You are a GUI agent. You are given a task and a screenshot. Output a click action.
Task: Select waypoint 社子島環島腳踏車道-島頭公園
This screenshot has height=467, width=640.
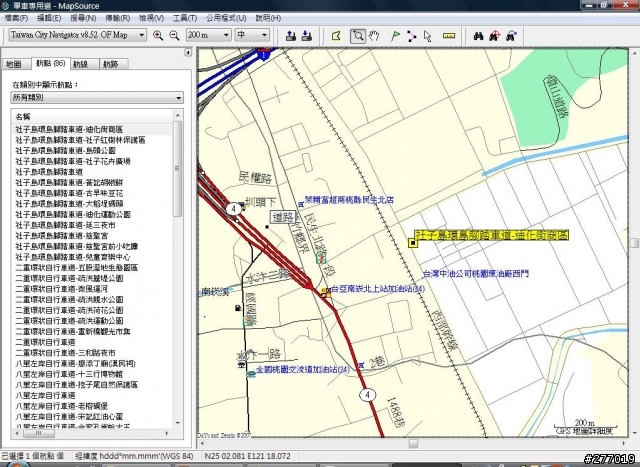[x=92, y=151]
